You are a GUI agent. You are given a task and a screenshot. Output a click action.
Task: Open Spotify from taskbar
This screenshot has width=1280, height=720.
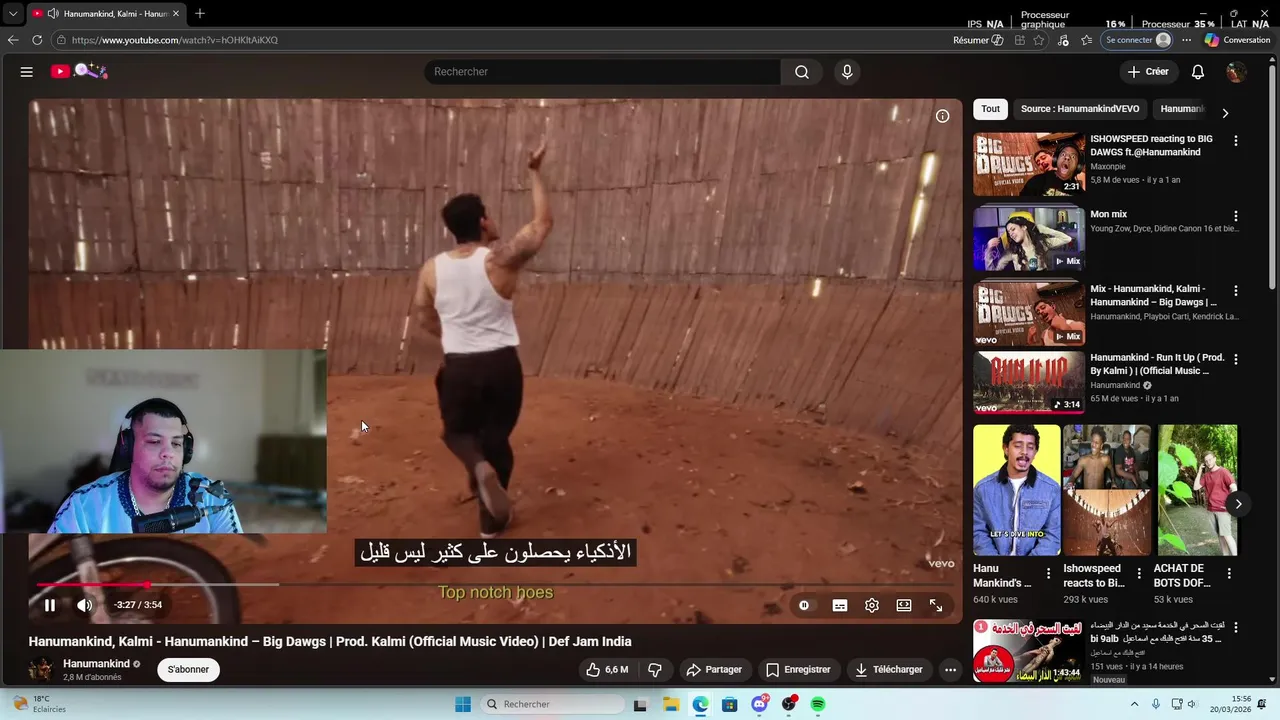[x=818, y=704]
